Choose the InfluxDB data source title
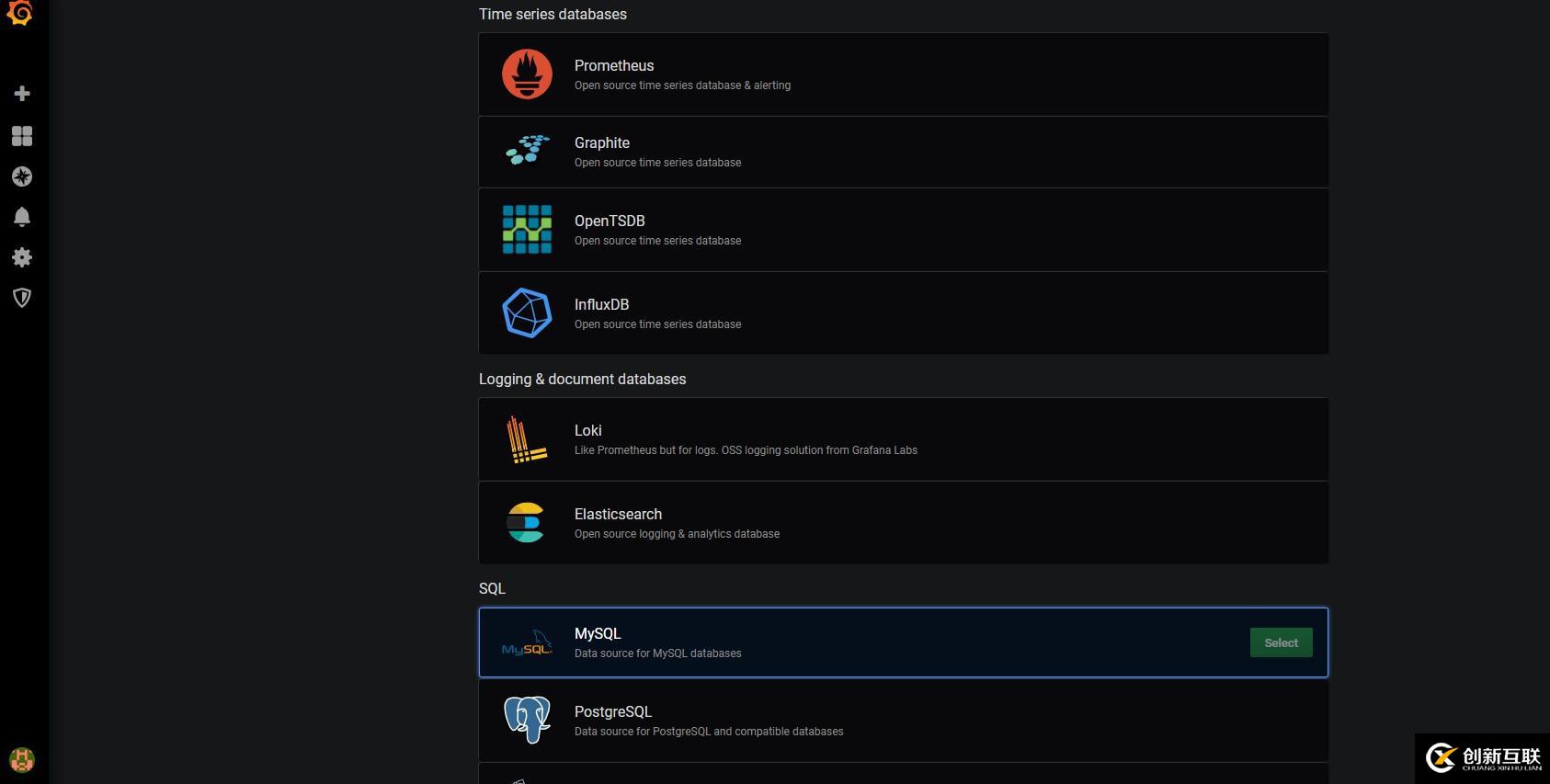The height and width of the screenshot is (784, 1550). 601,304
